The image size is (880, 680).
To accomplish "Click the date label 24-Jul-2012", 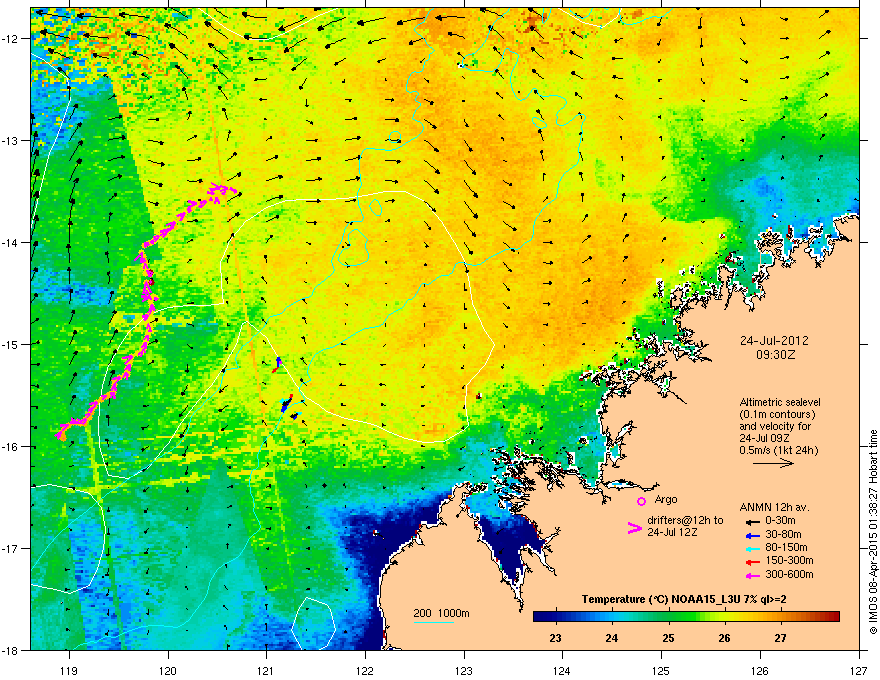I will [774, 341].
